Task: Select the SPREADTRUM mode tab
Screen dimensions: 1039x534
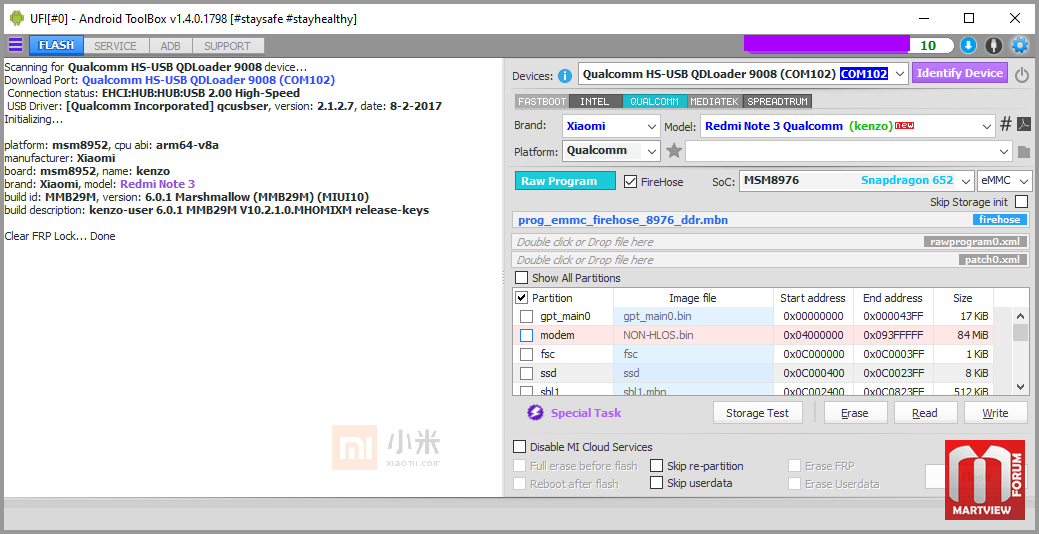Action: [777, 101]
